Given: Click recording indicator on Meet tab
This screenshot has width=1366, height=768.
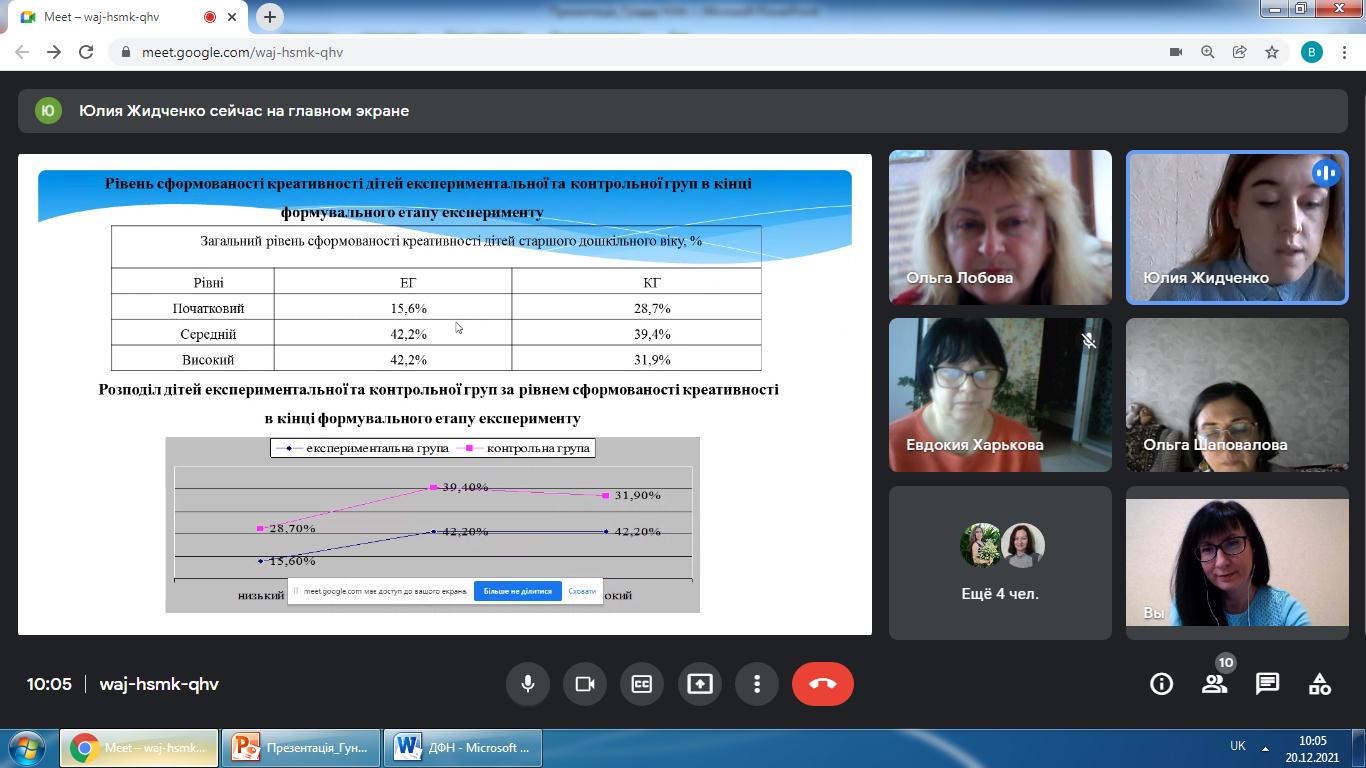Looking at the screenshot, I should (x=209, y=17).
